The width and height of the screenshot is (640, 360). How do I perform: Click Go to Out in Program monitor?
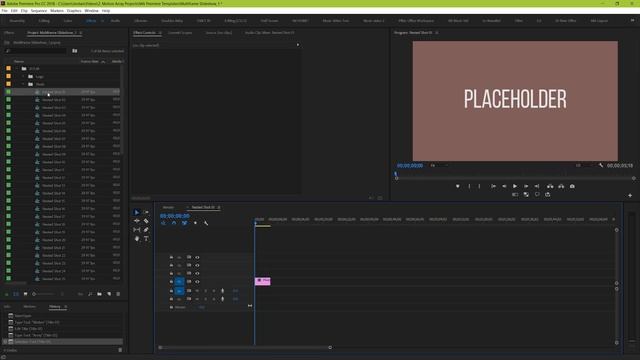point(537,187)
